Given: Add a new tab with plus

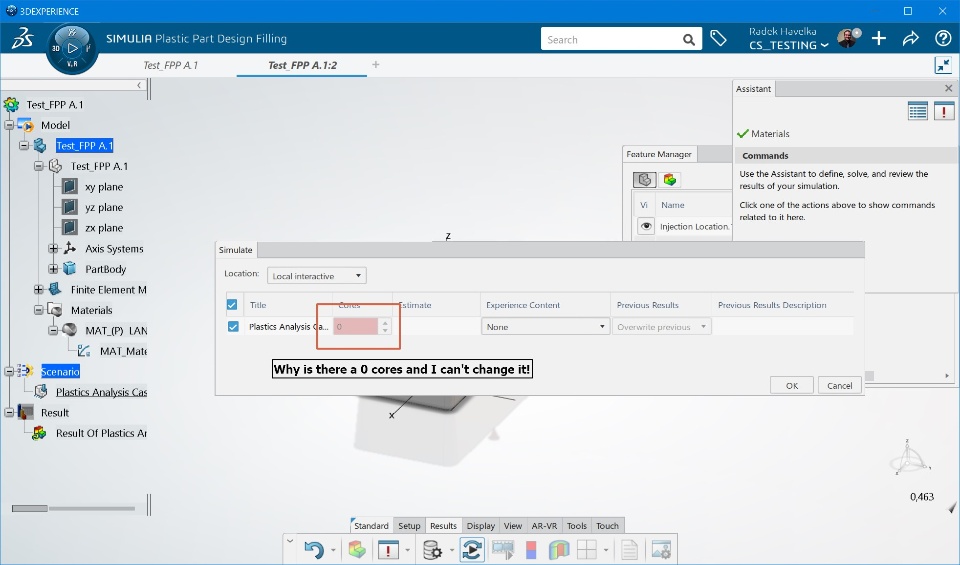Looking at the screenshot, I should point(376,64).
